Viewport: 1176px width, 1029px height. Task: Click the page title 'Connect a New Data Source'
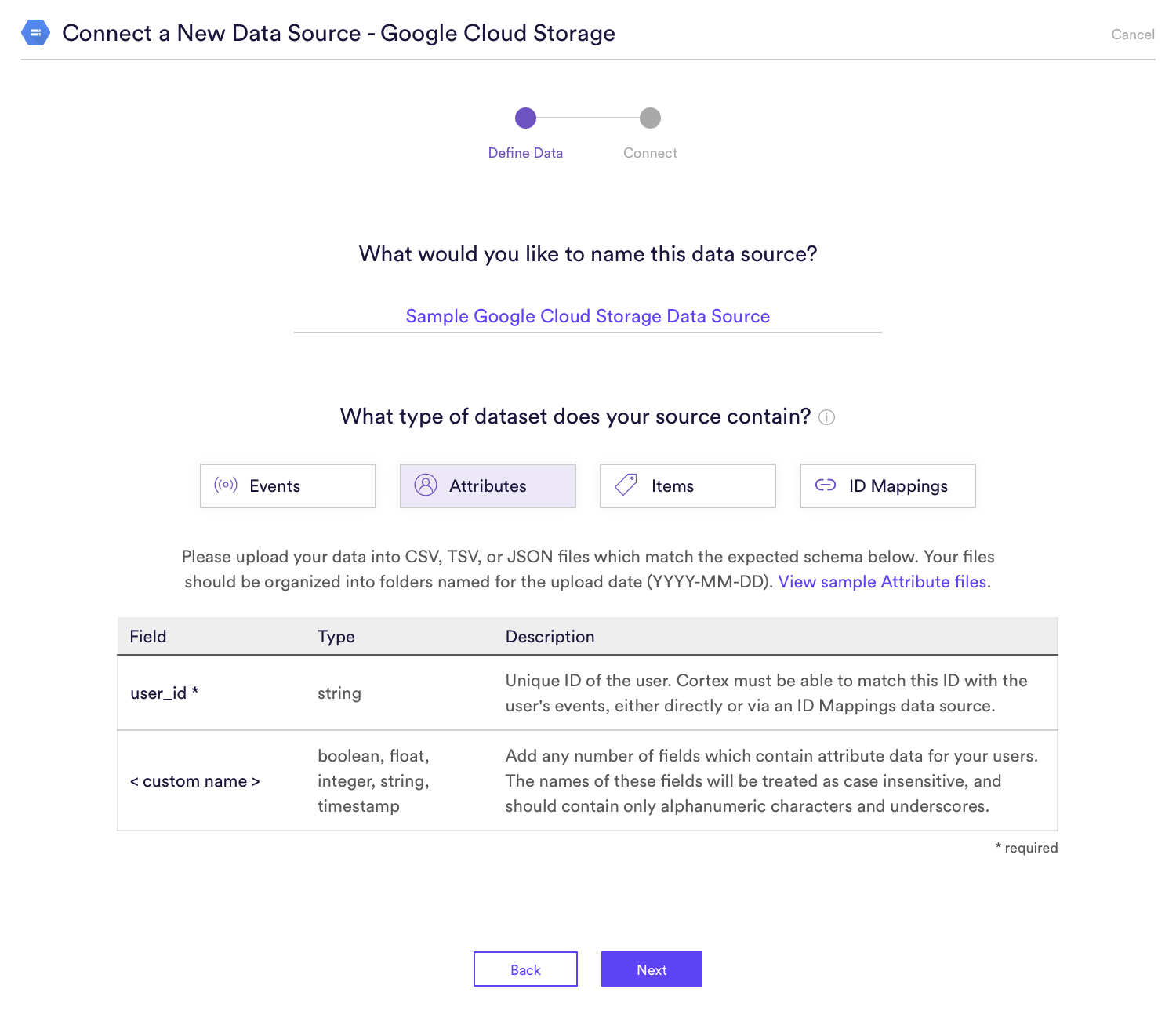339,33
